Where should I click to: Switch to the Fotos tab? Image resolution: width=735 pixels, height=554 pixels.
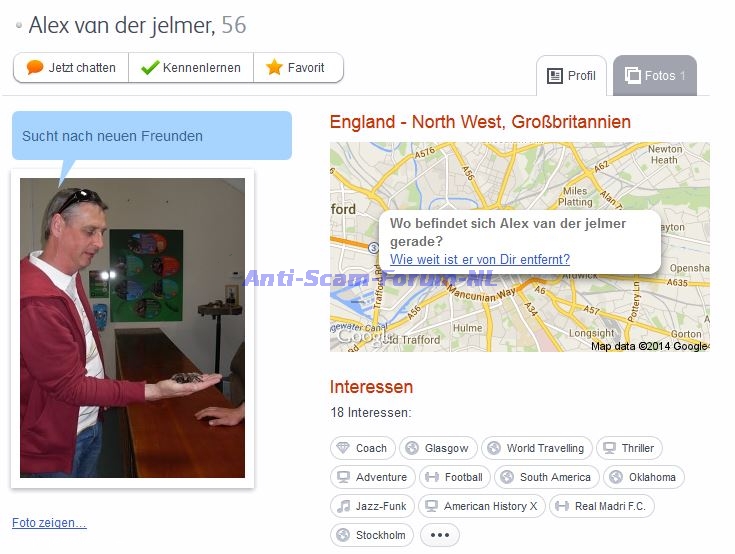tap(655, 76)
